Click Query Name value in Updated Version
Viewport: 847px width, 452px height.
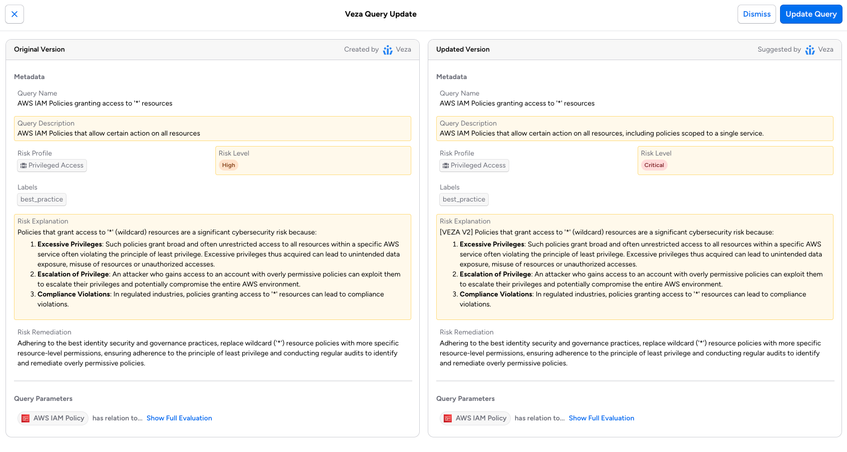tap(517, 103)
